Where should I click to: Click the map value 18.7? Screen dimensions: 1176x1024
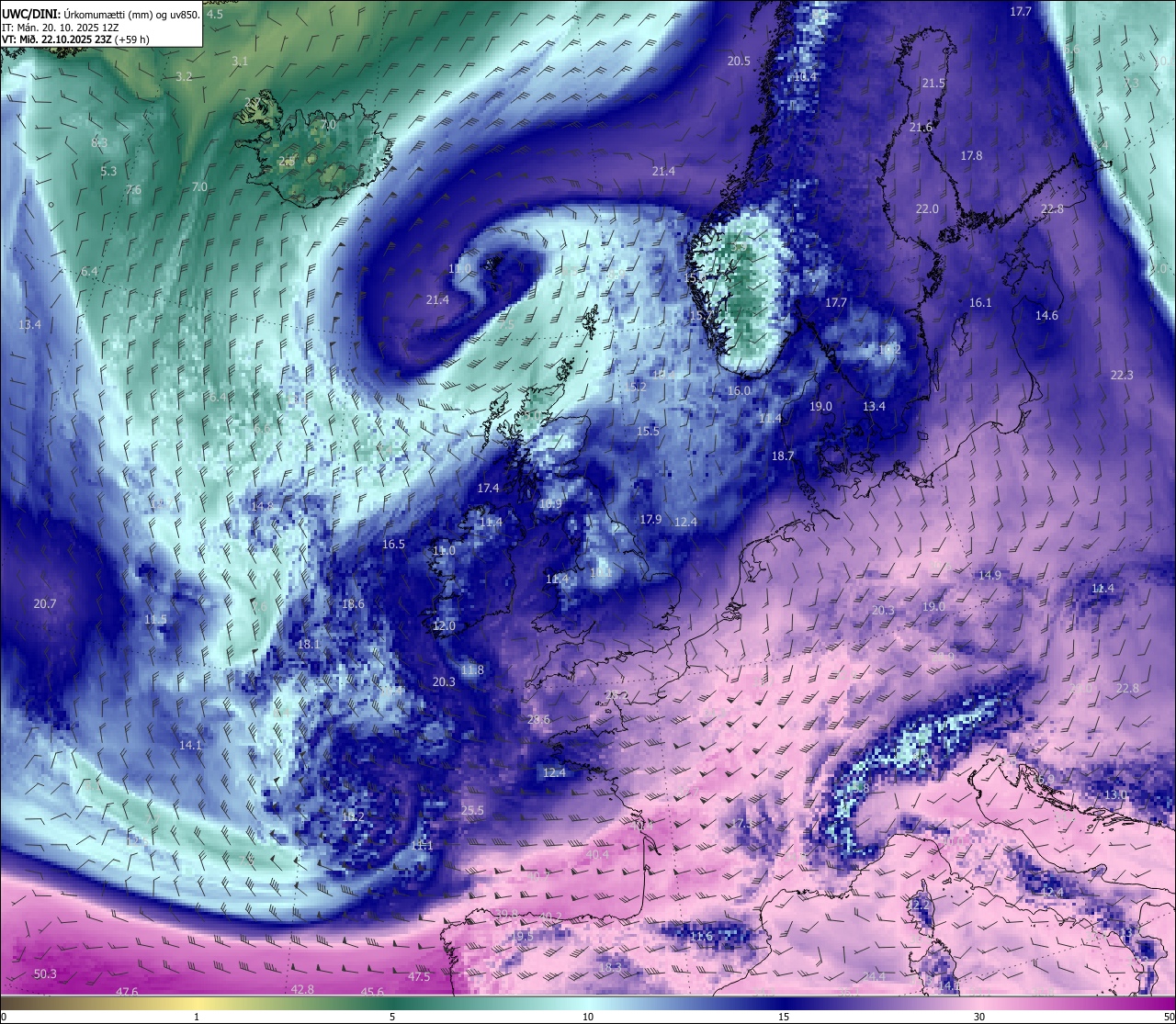[783, 456]
